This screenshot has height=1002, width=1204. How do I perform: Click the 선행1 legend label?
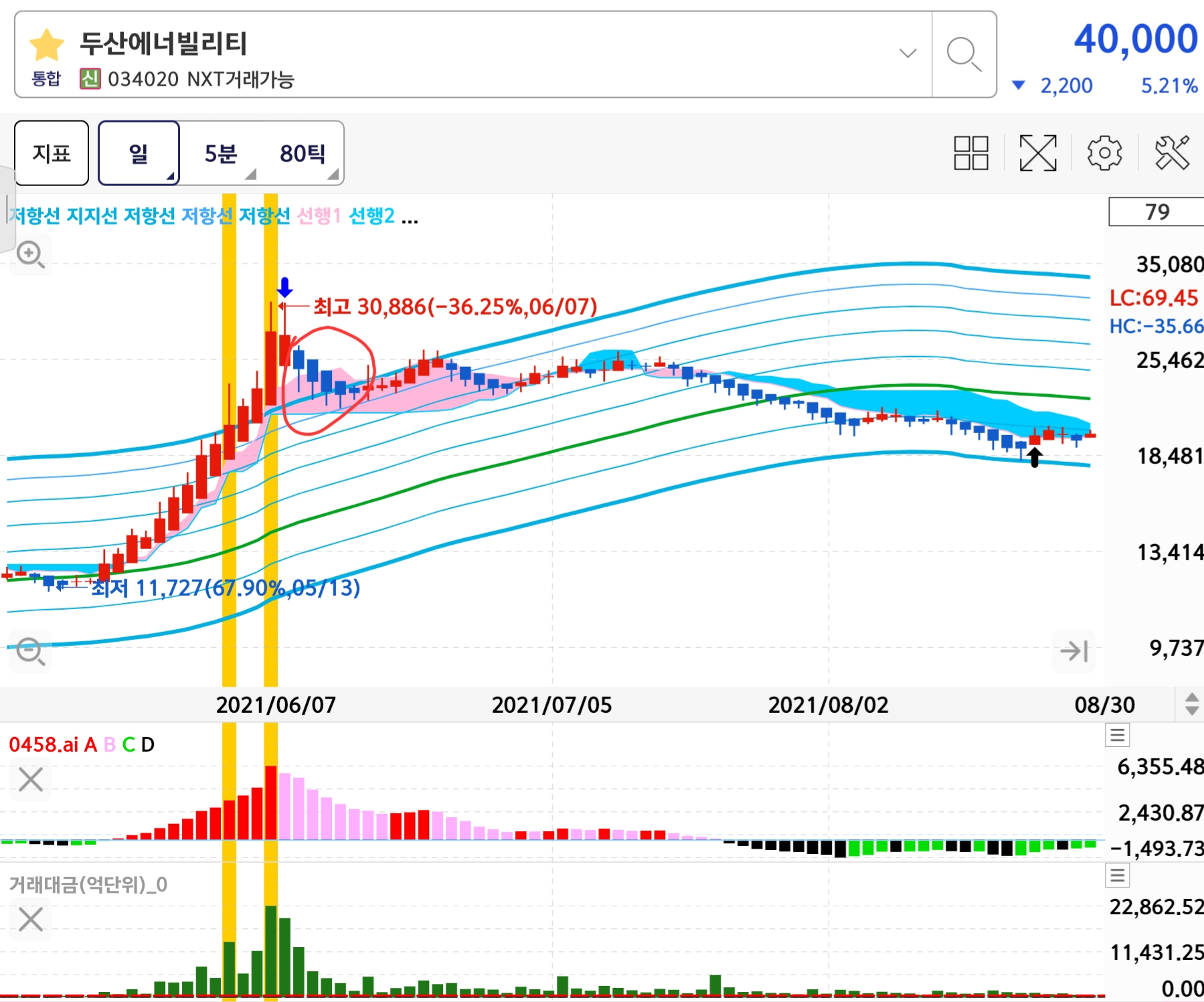319,216
